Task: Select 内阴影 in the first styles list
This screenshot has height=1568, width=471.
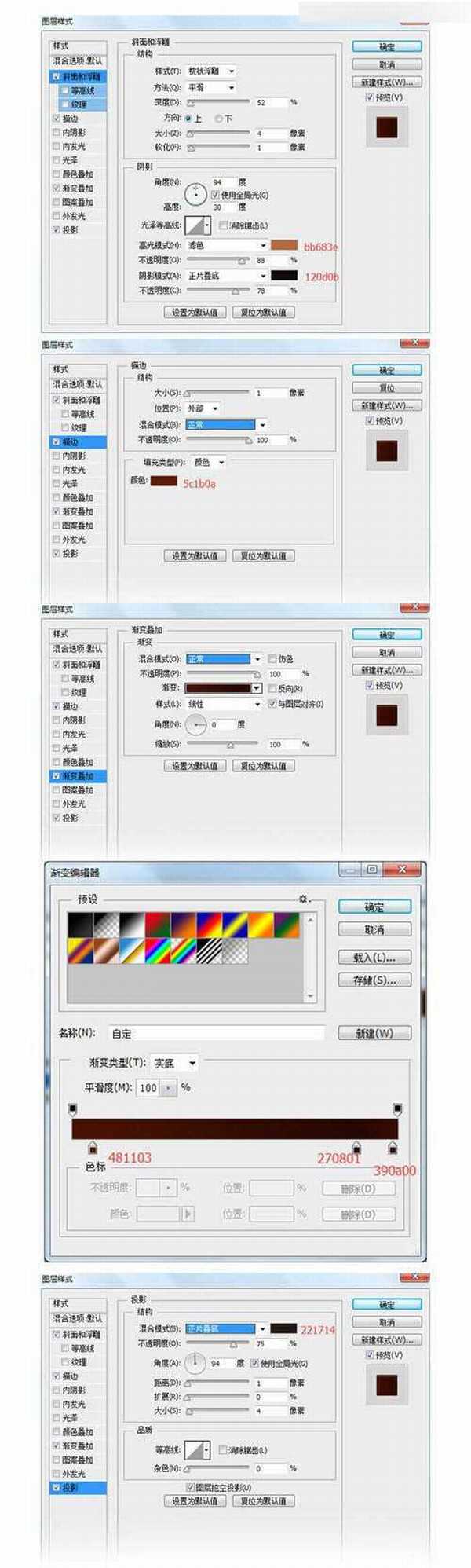Action: coord(74,132)
